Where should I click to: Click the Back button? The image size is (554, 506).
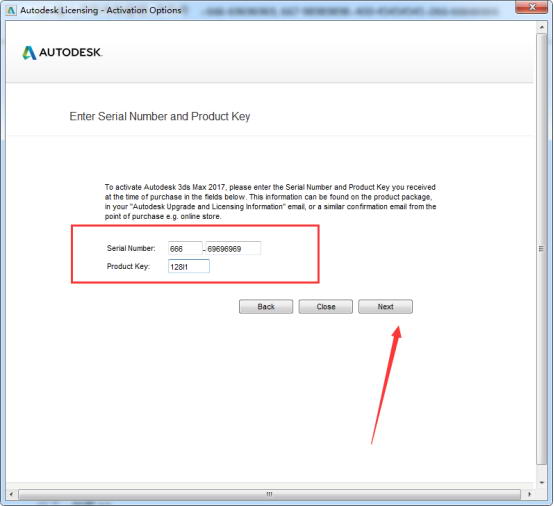(266, 306)
